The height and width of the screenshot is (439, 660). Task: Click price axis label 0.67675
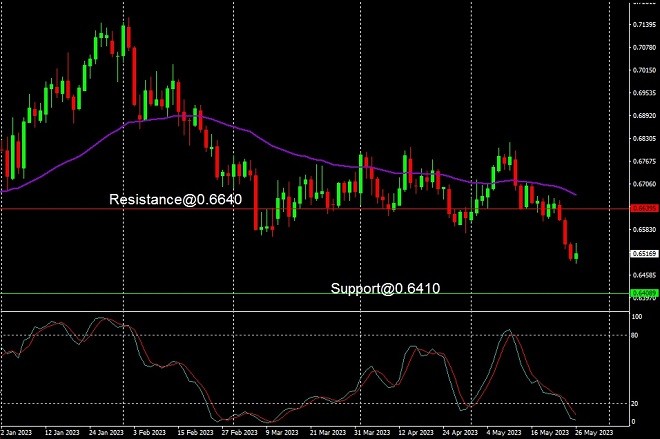click(x=644, y=161)
